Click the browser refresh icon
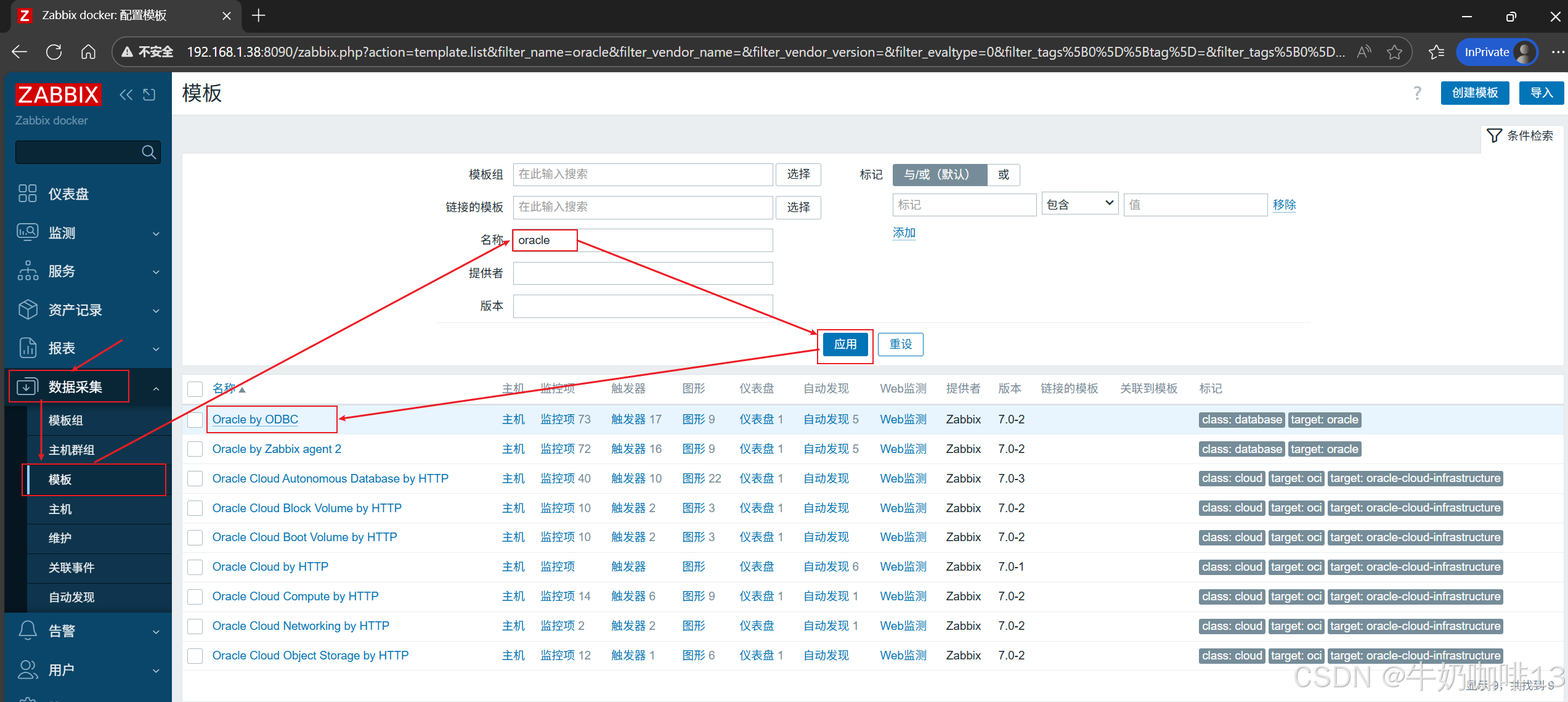This screenshot has height=702, width=1568. tap(54, 52)
